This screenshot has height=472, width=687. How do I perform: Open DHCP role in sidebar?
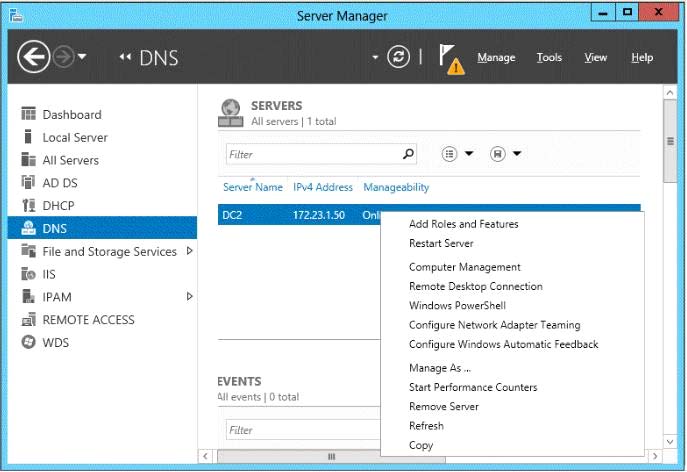coord(58,206)
